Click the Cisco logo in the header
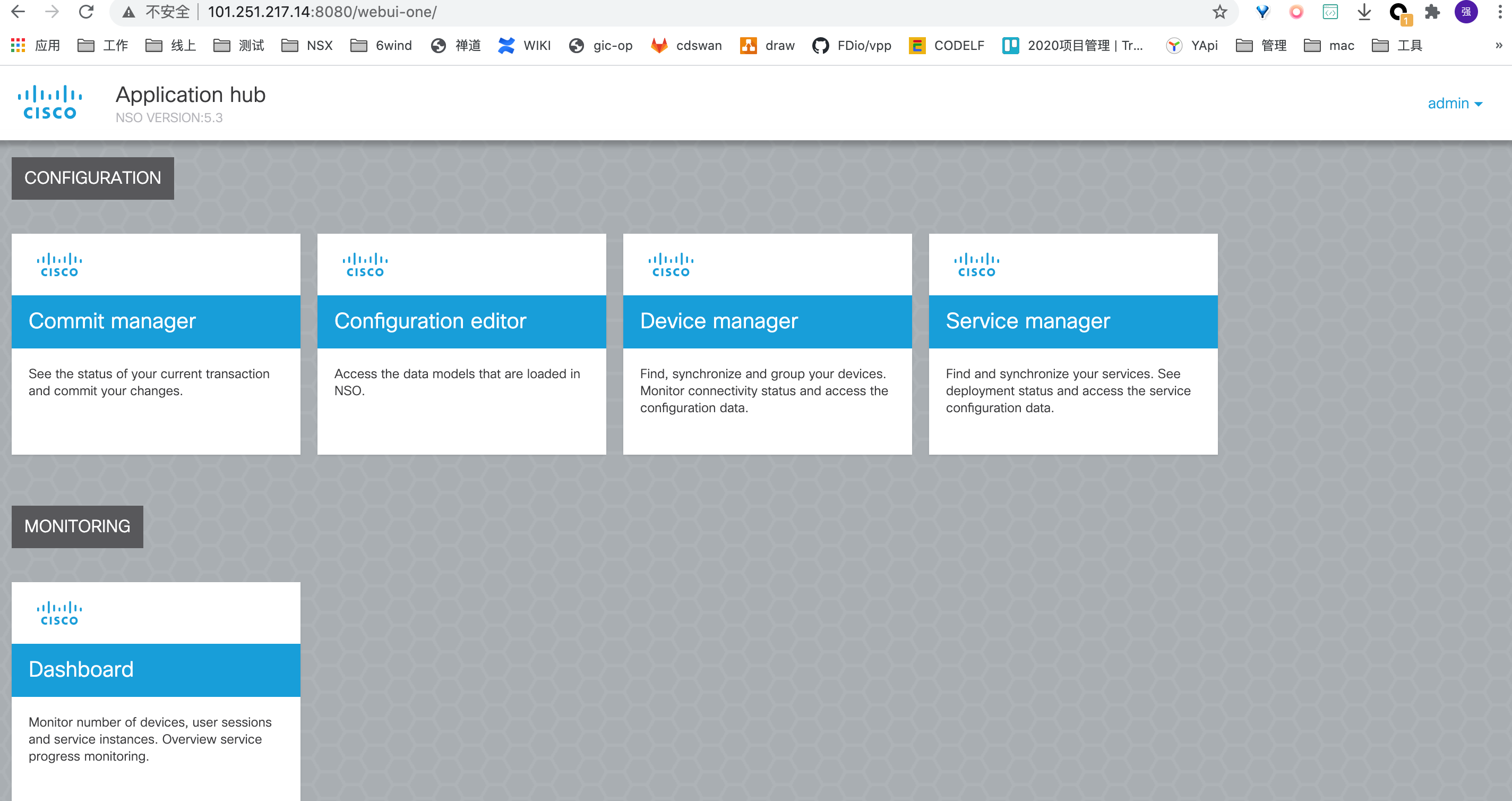This screenshot has width=1512, height=801. point(50,102)
